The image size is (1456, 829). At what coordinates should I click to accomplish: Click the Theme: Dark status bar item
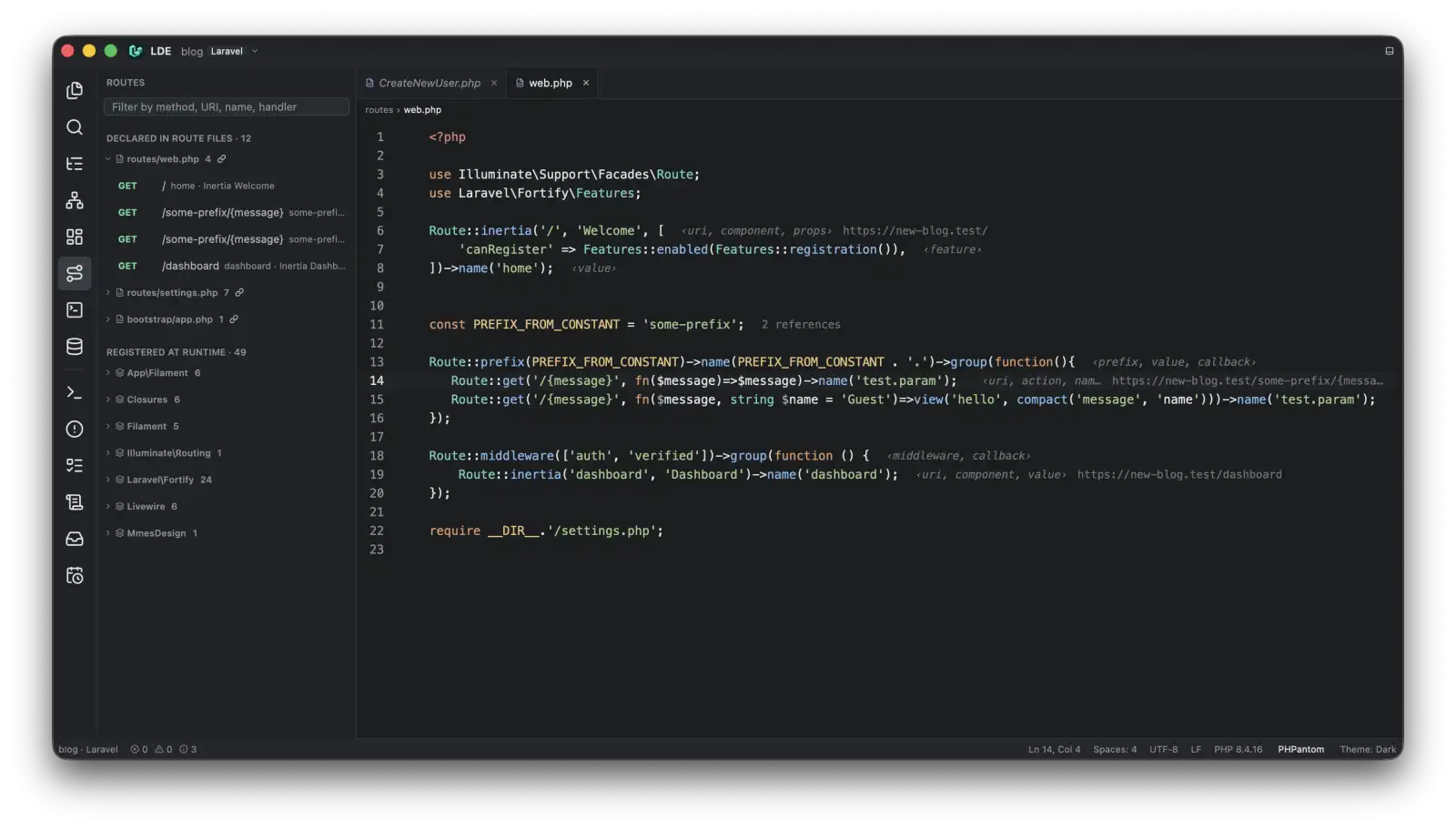[x=1368, y=750]
